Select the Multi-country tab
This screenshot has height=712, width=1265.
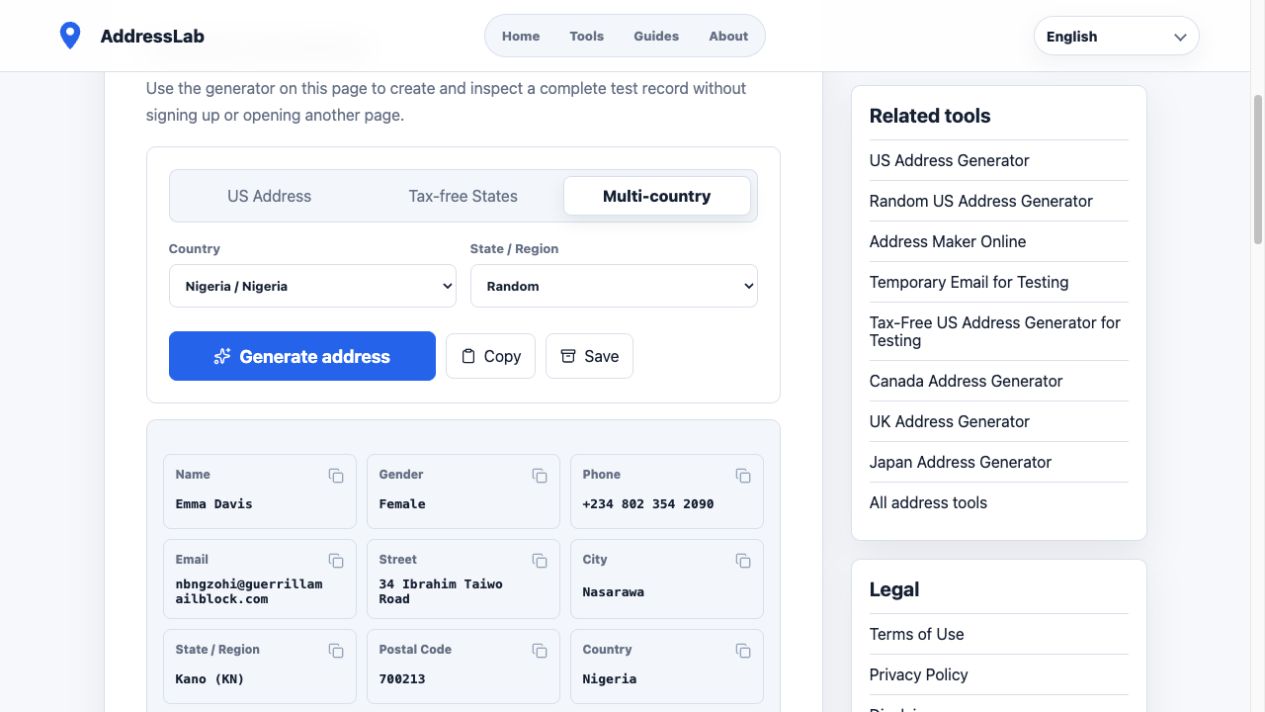(x=657, y=196)
